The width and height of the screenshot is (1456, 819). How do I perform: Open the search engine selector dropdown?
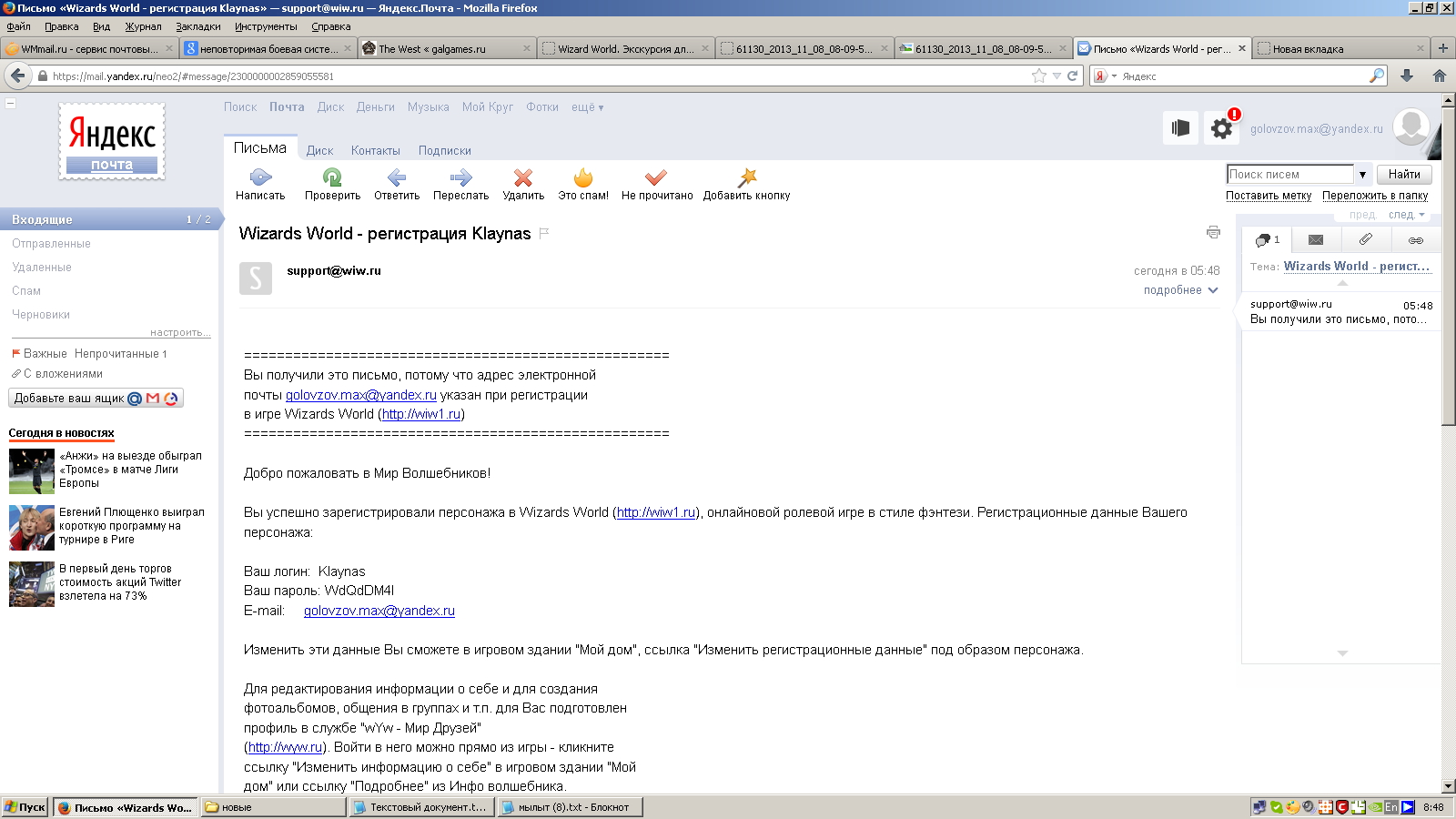tap(1105, 76)
